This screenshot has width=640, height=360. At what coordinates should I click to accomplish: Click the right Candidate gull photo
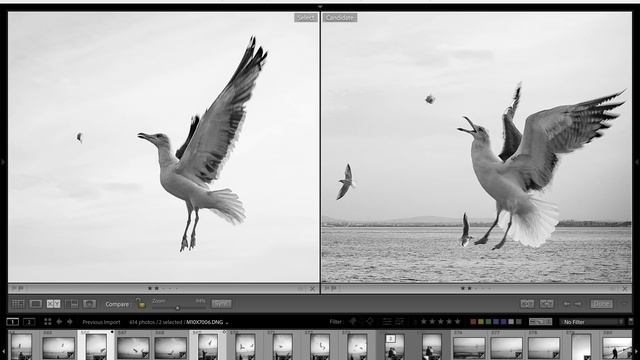(x=476, y=147)
